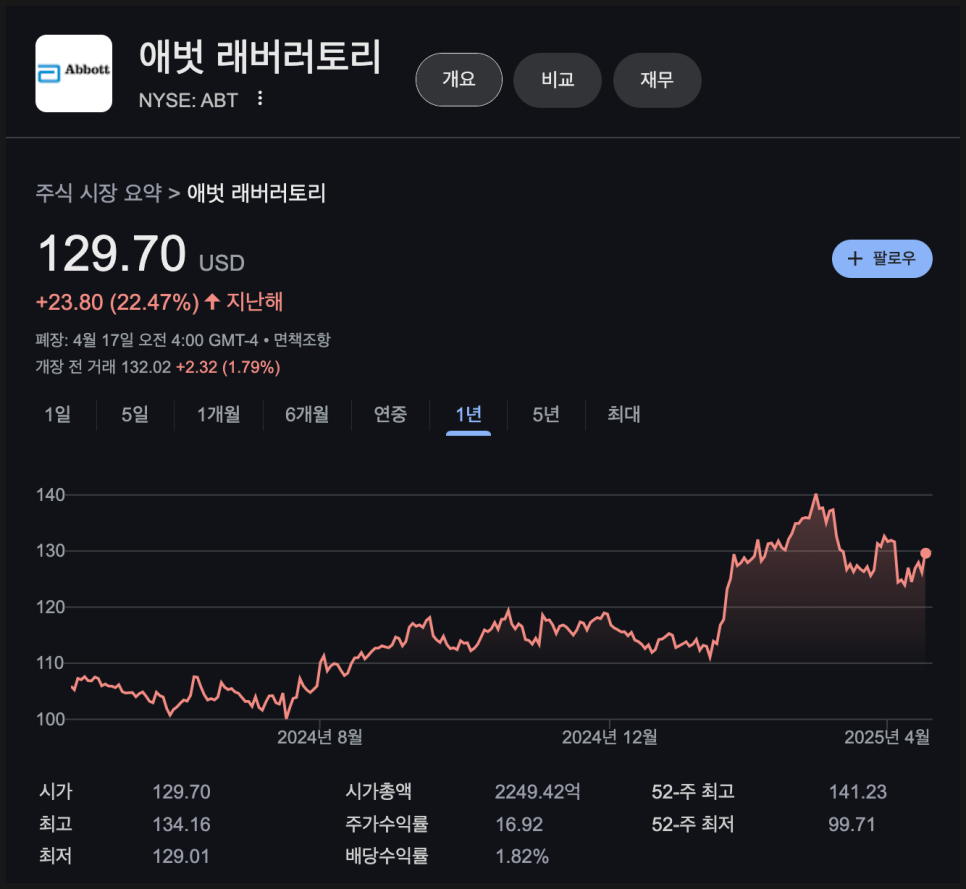Click the 애벗 래버러토리 page title
Image resolution: width=966 pixels, height=889 pixels.
pos(260,57)
